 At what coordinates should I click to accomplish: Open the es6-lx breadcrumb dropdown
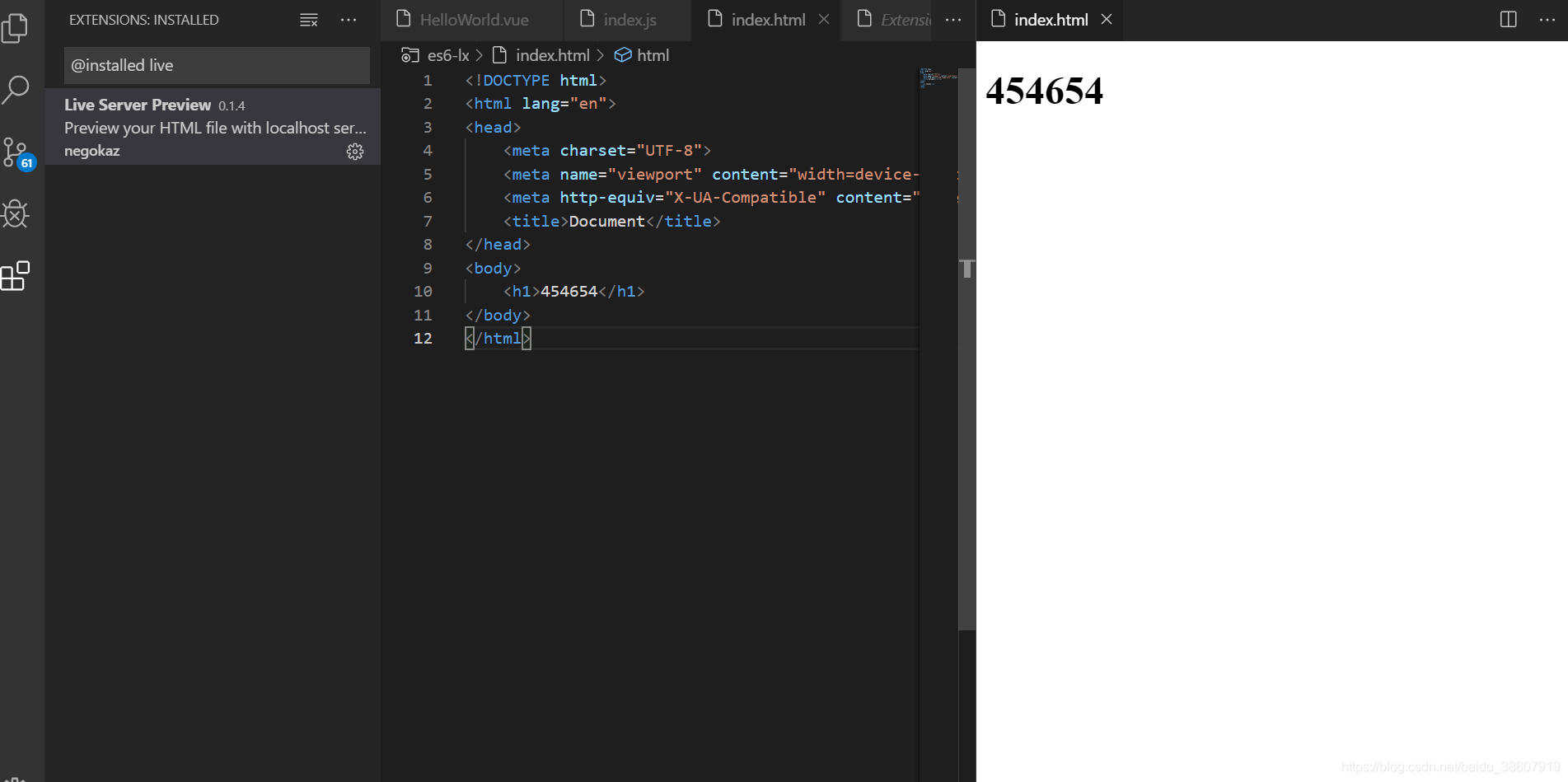(x=447, y=54)
